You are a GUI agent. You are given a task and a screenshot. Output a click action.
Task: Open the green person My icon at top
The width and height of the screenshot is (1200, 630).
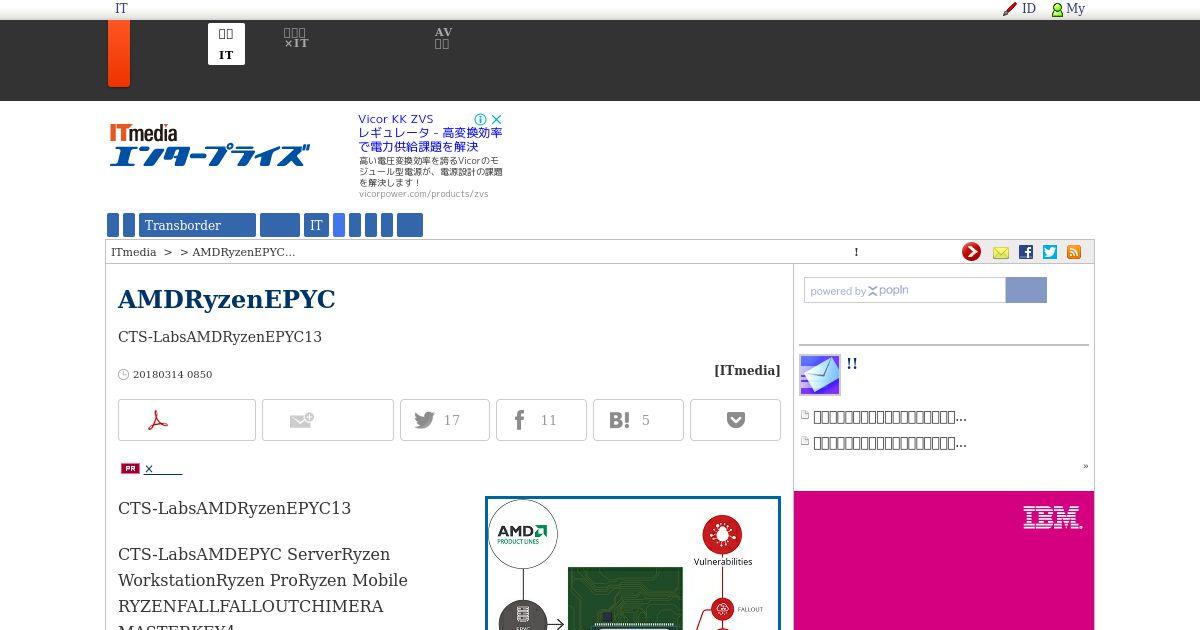(x=1057, y=9)
